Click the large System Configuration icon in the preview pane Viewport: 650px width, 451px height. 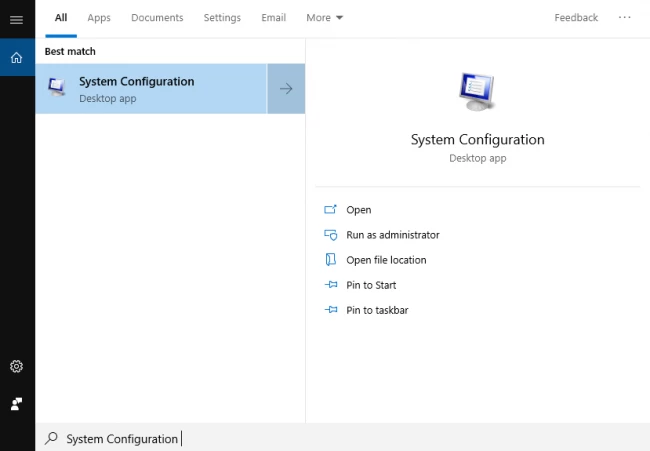coord(477,92)
